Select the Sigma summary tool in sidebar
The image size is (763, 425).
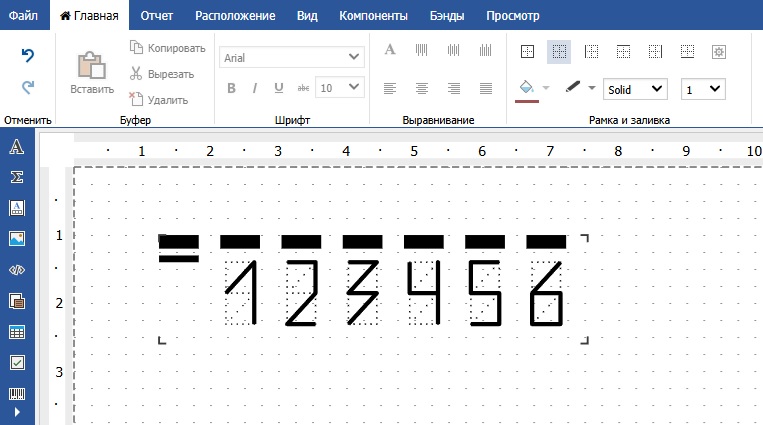pos(17,177)
